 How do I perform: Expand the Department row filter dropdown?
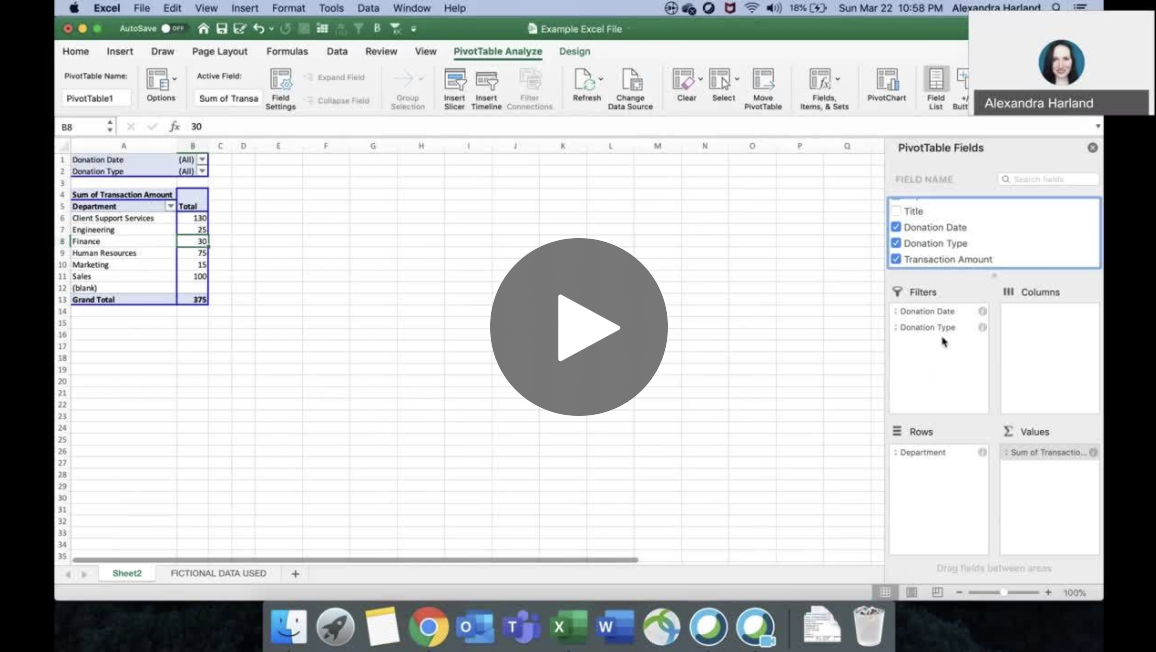pyautogui.click(x=170, y=206)
